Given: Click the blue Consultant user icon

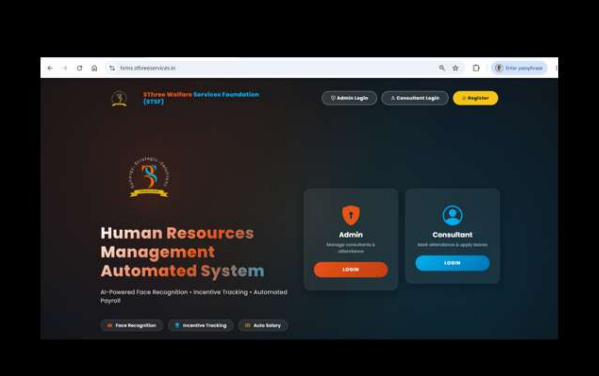Looking at the screenshot, I should coord(452,215).
